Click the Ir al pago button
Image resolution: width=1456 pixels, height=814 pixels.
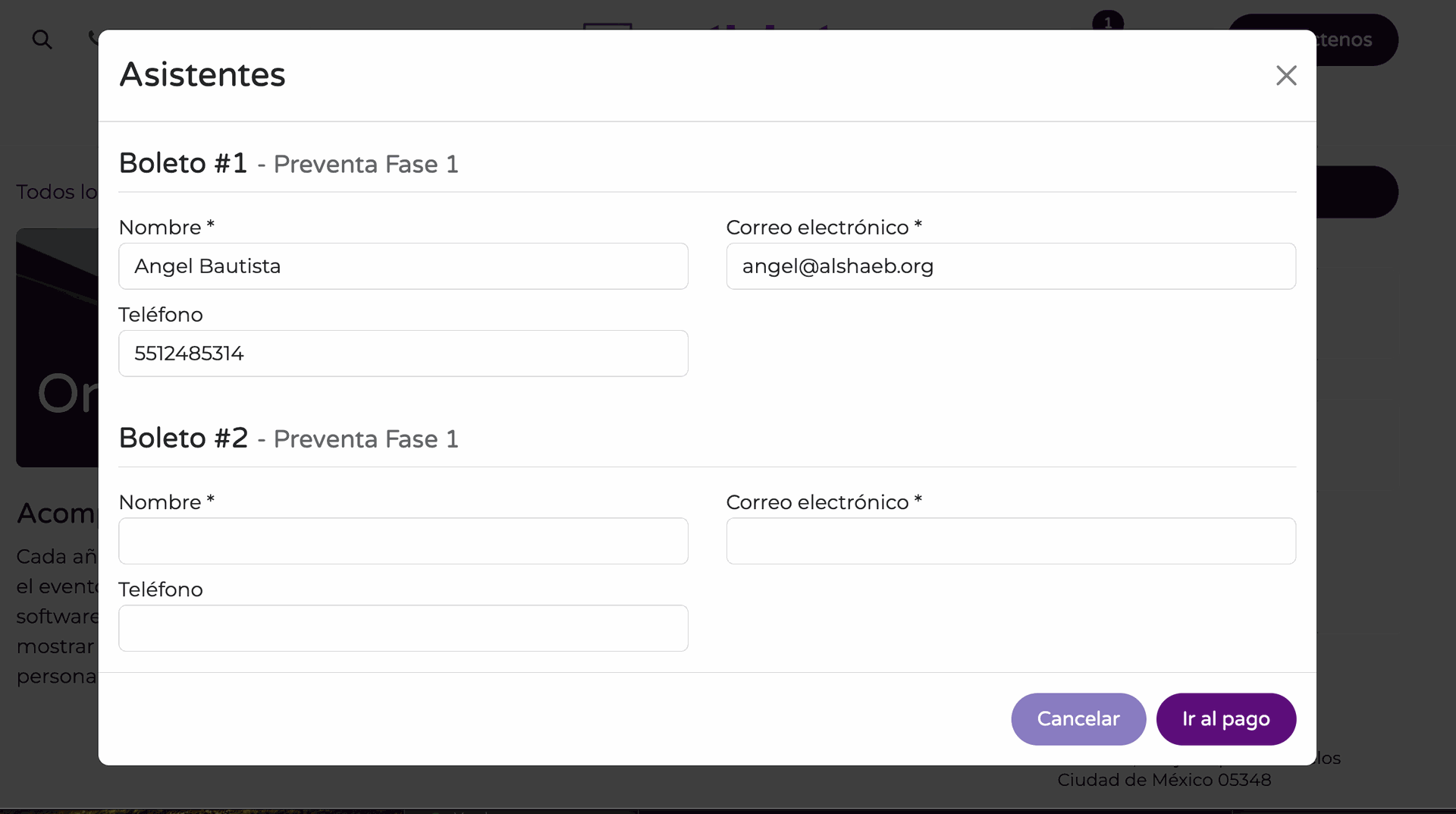[x=1226, y=719]
